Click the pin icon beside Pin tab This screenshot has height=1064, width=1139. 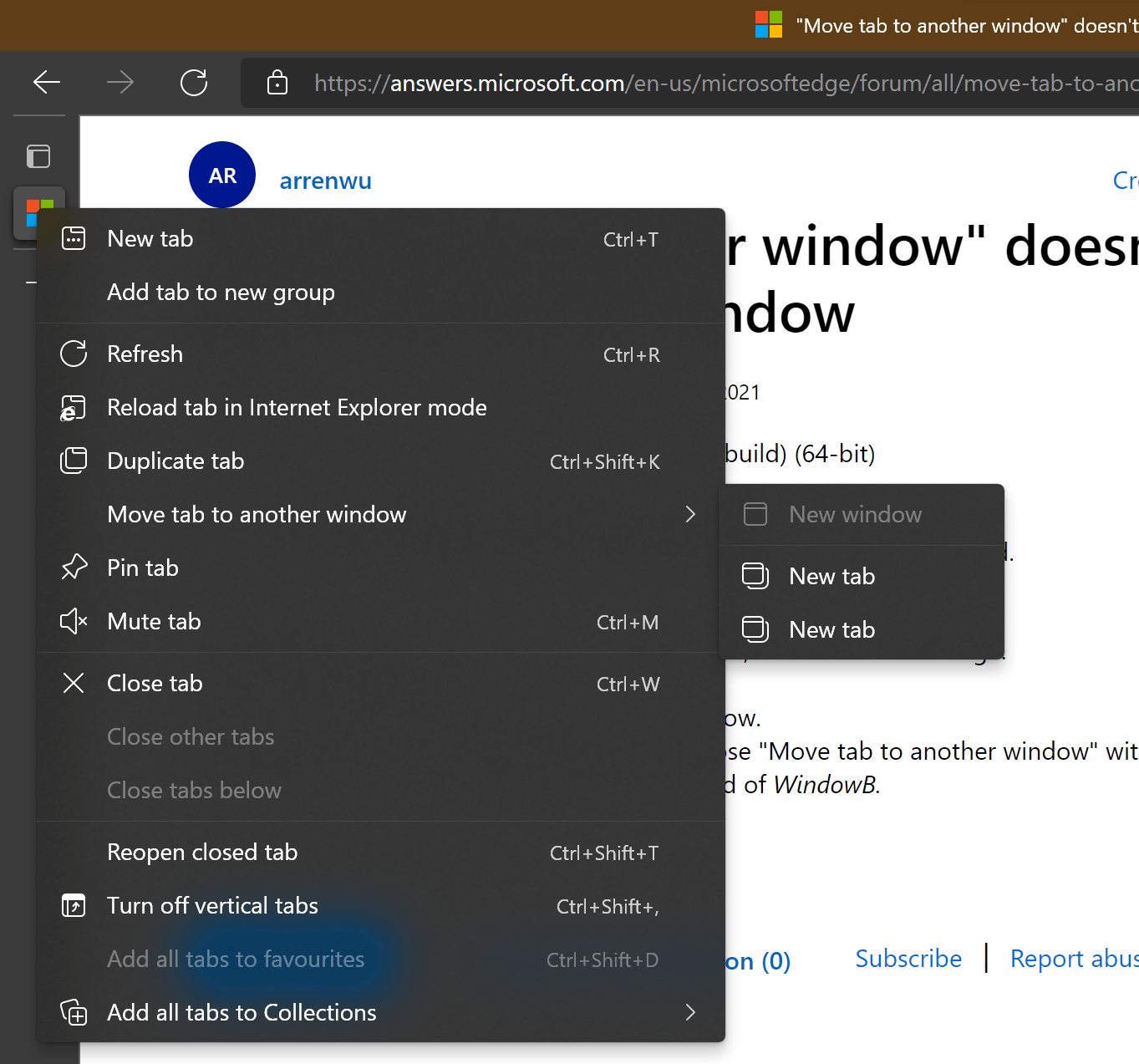coord(74,568)
